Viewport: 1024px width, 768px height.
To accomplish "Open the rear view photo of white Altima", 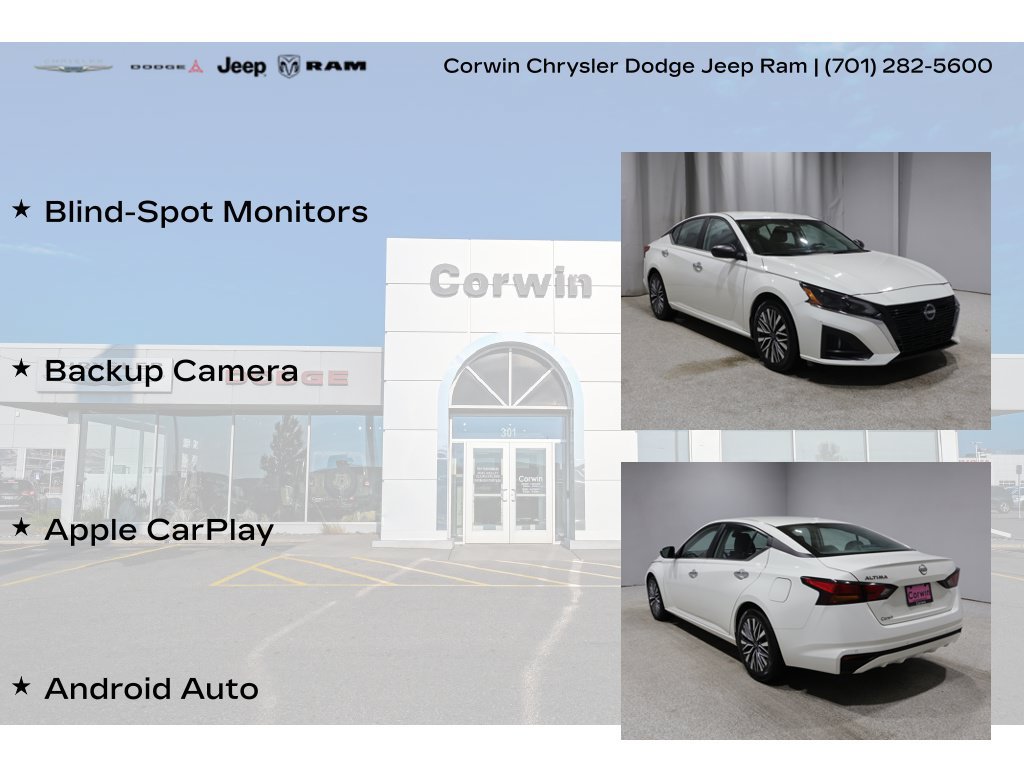I will tap(805, 601).
